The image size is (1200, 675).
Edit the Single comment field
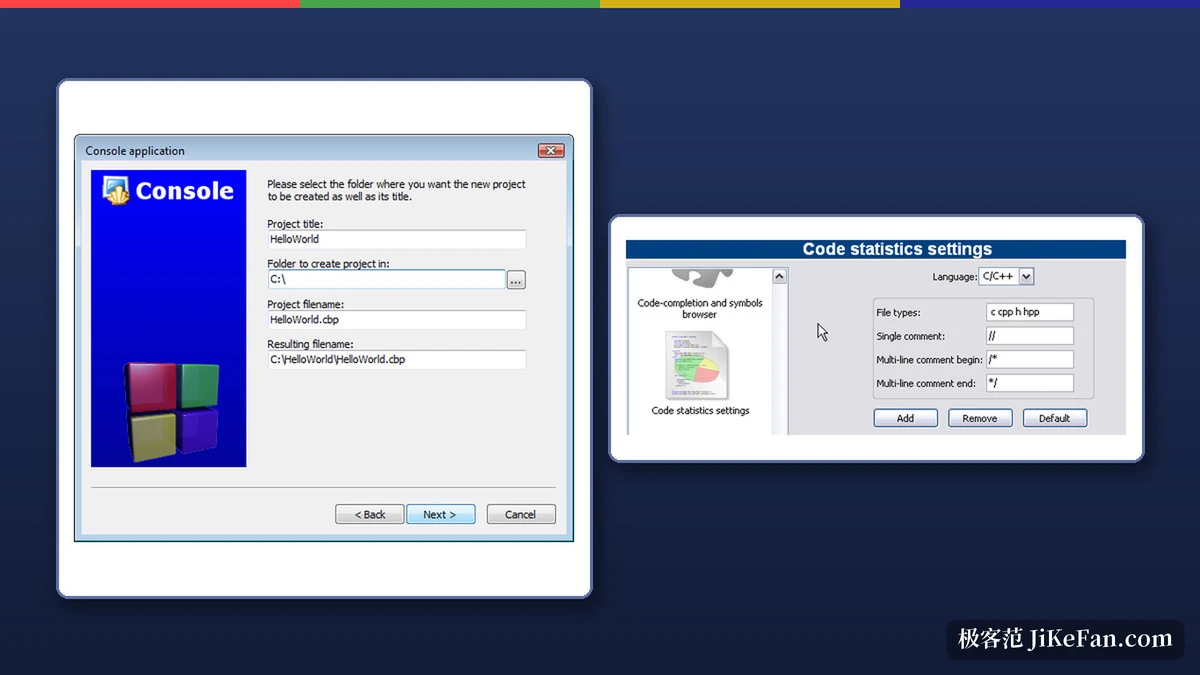1030,336
